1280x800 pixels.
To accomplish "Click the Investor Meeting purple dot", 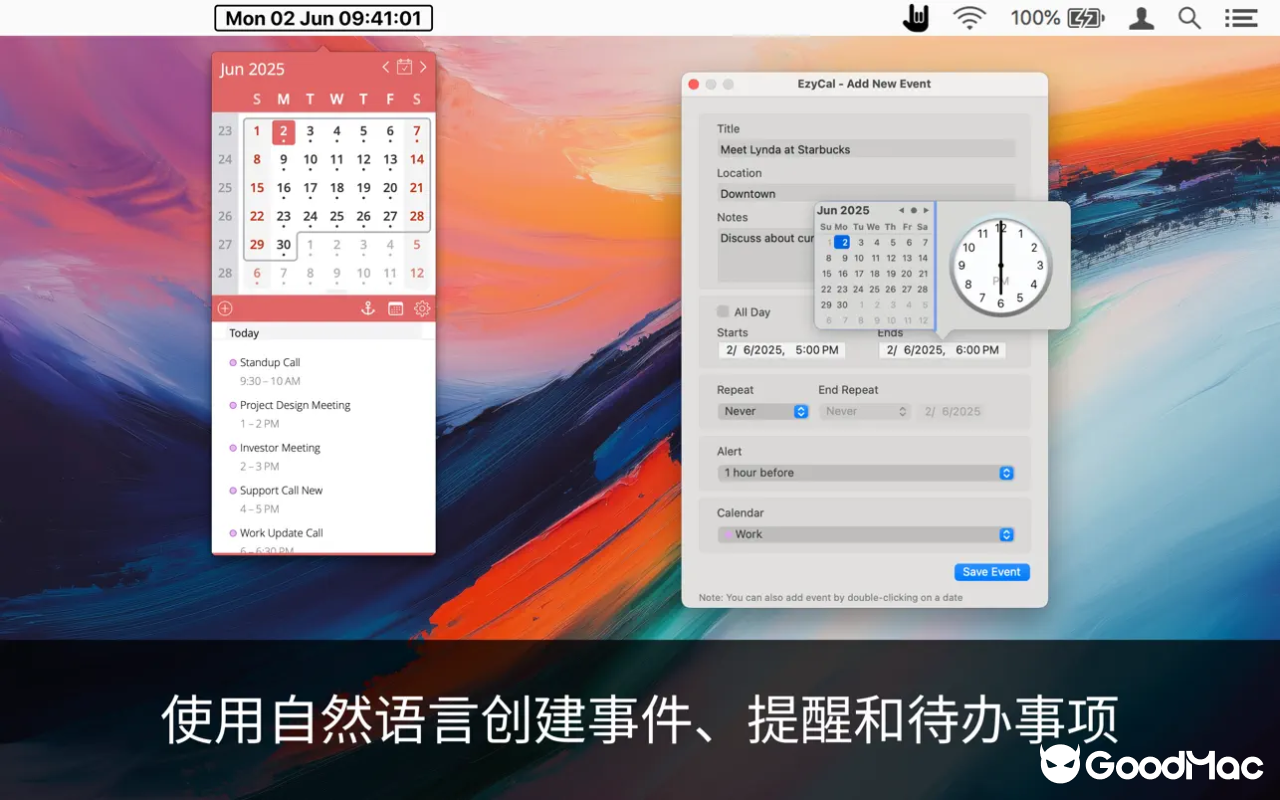I will pyautogui.click(x=233, y=448).
